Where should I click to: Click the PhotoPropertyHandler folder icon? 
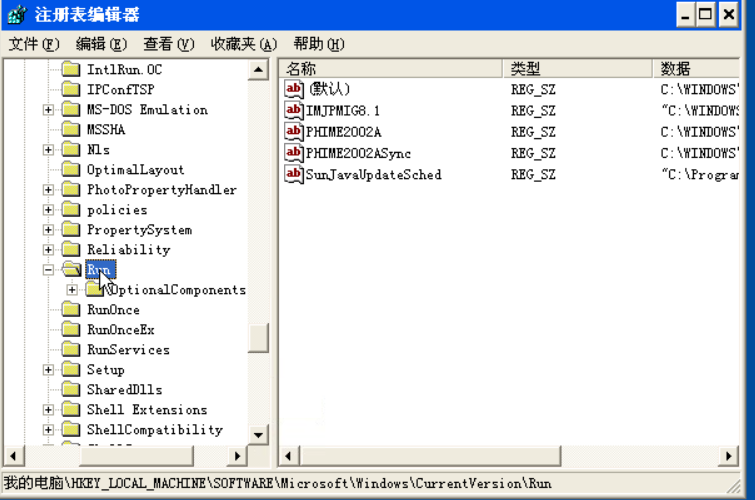point(71,189)
